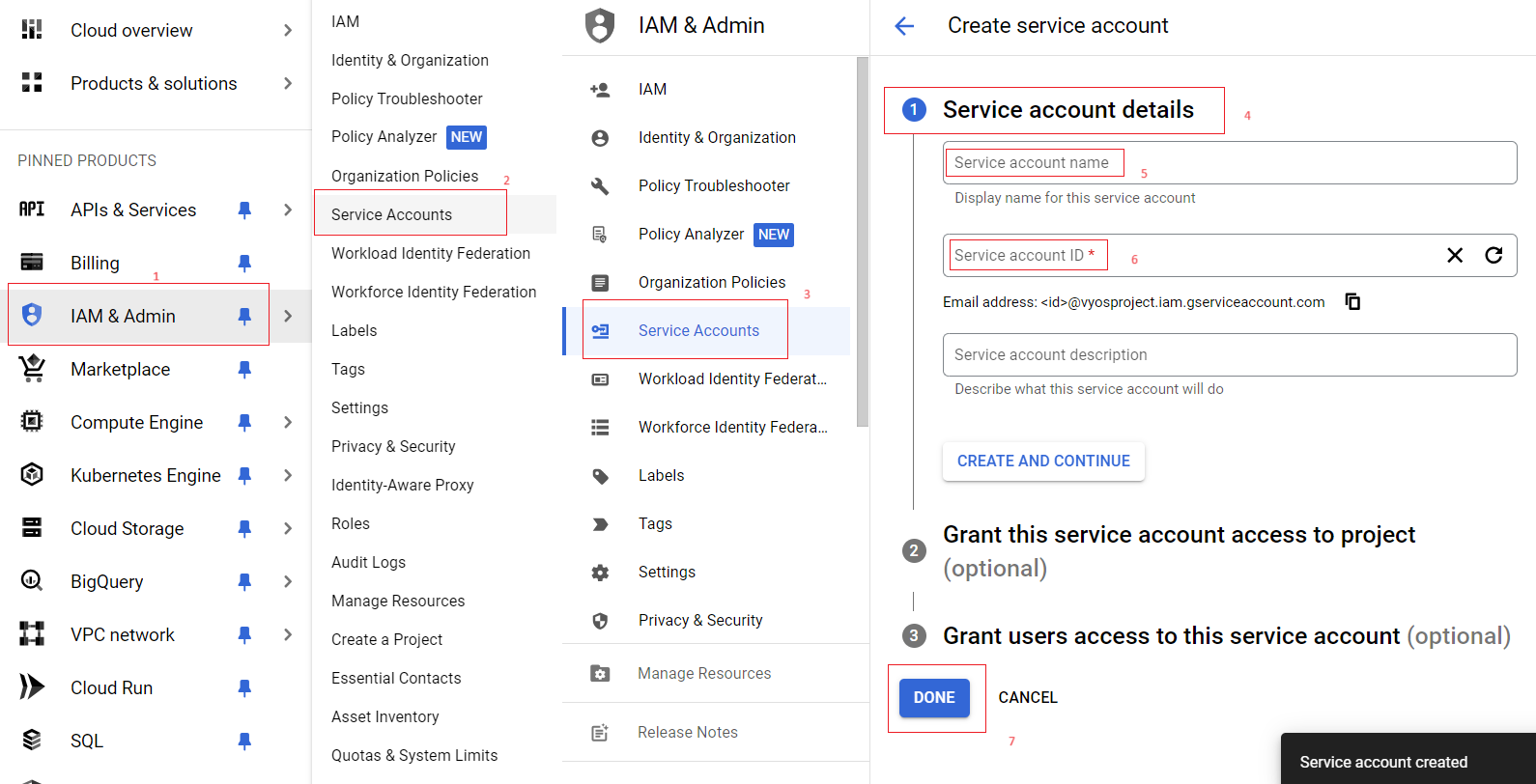Select Workload Identity Federation in the flyout menu
Image resolution: width=1536 pixels, height=784 pixels.
click(431, 253)
